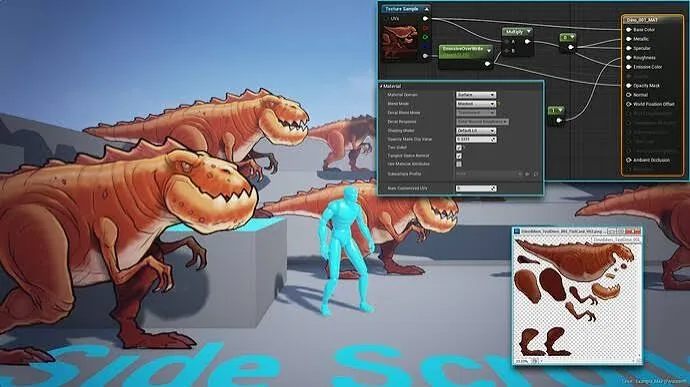Click the Metallic input pin
Image resolution: width=690 pixels, height=387 pixels.
point(629,39)
